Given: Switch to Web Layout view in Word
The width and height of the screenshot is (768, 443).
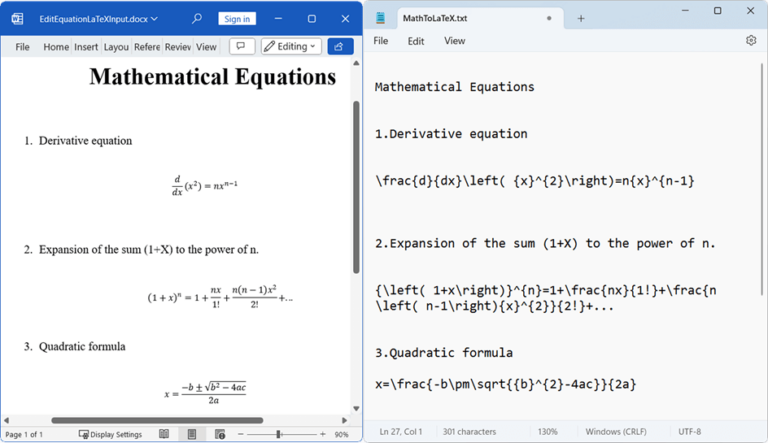Looking at the screenshot, I should click(x=220, y=434).
